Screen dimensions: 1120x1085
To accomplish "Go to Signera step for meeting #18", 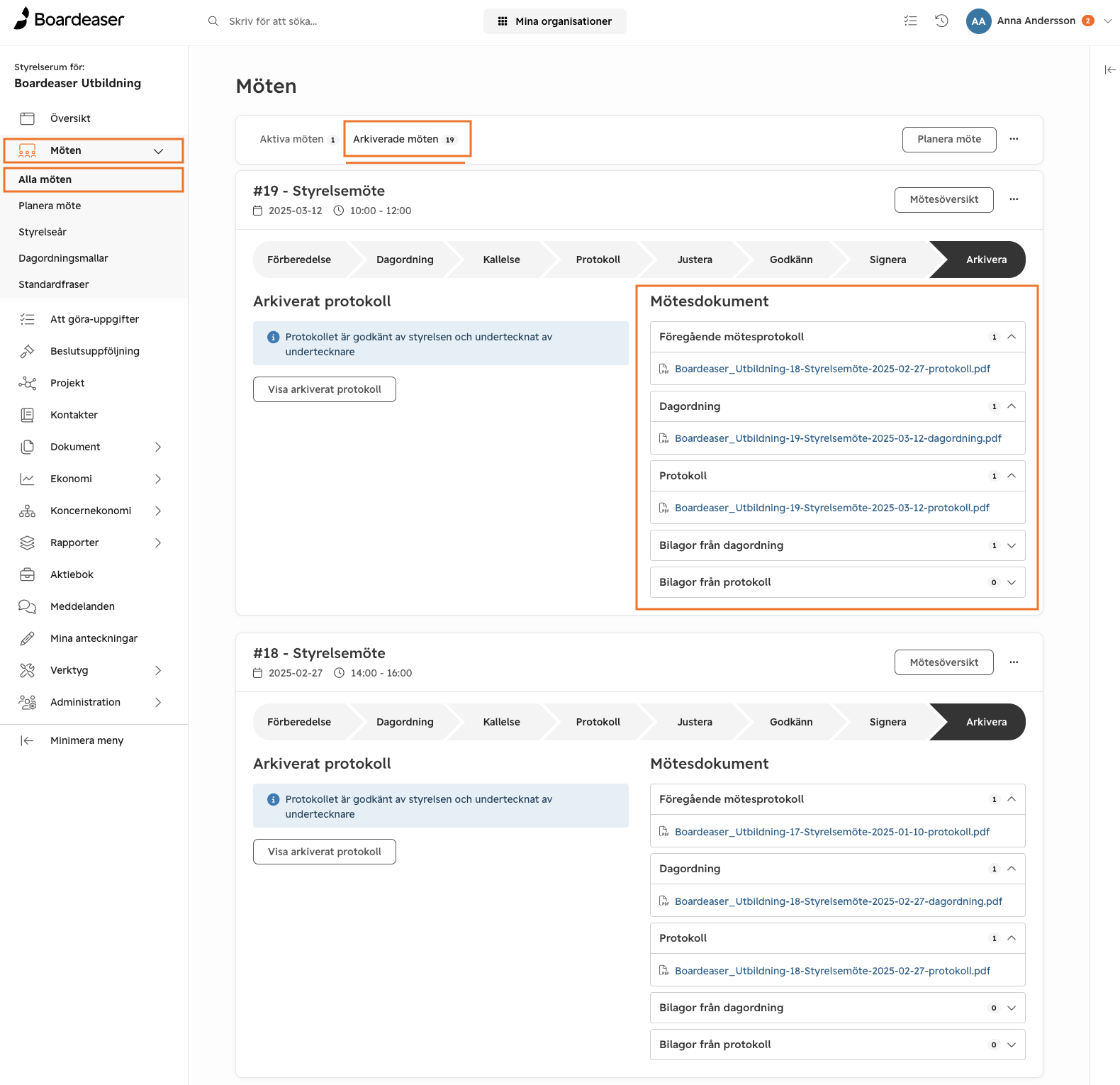I will (x=887, y=722).
